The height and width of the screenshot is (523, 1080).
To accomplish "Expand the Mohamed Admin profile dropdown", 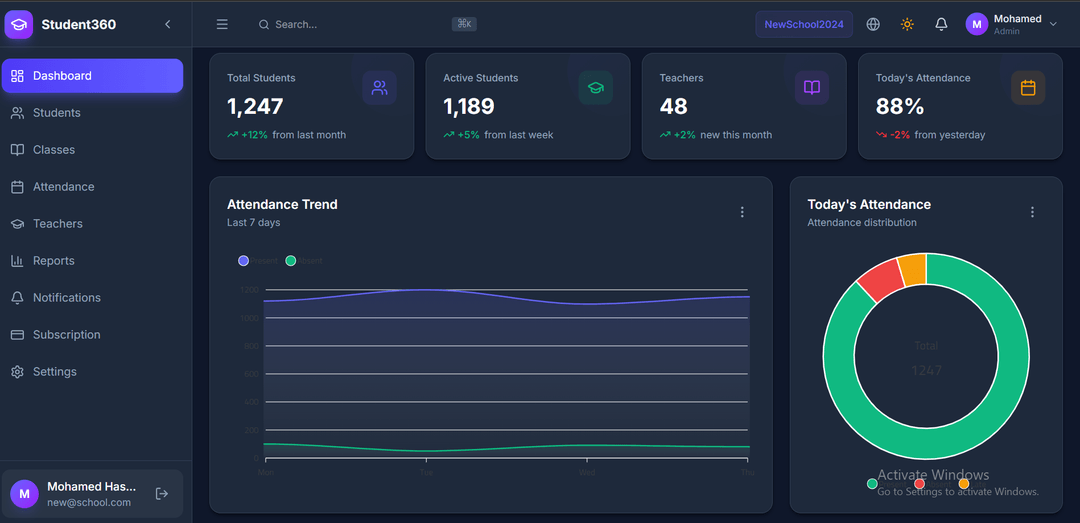I will point(1012,24).
